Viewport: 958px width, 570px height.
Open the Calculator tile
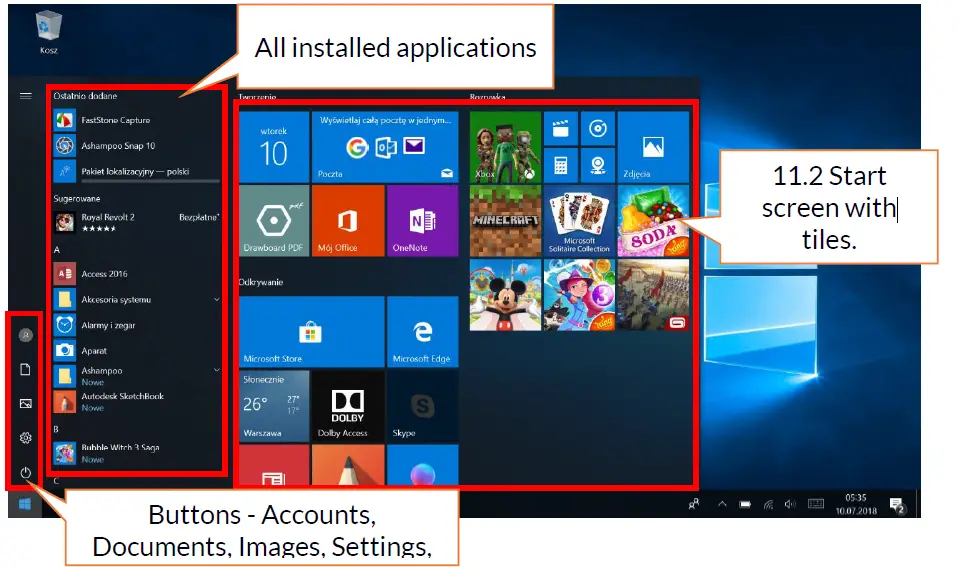[x=560, y=166]
